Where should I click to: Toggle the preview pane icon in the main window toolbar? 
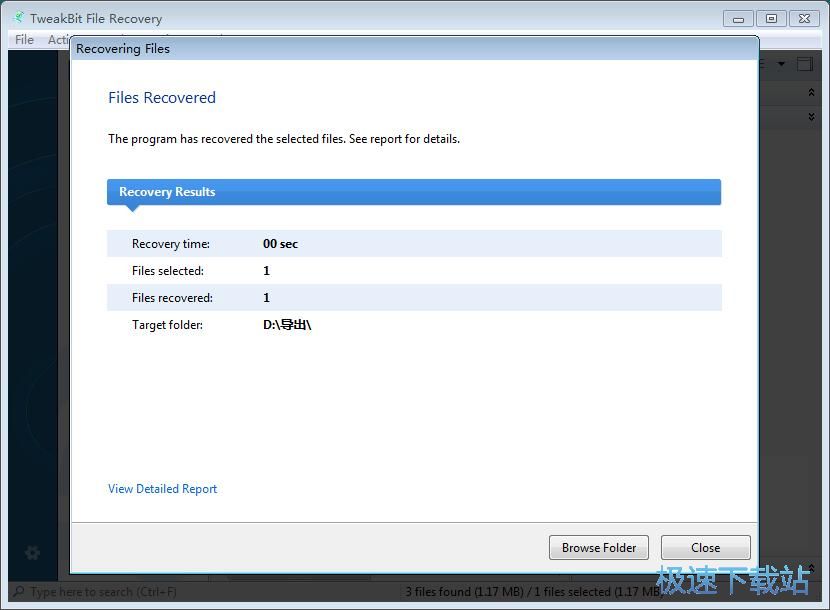coord(805,64)
